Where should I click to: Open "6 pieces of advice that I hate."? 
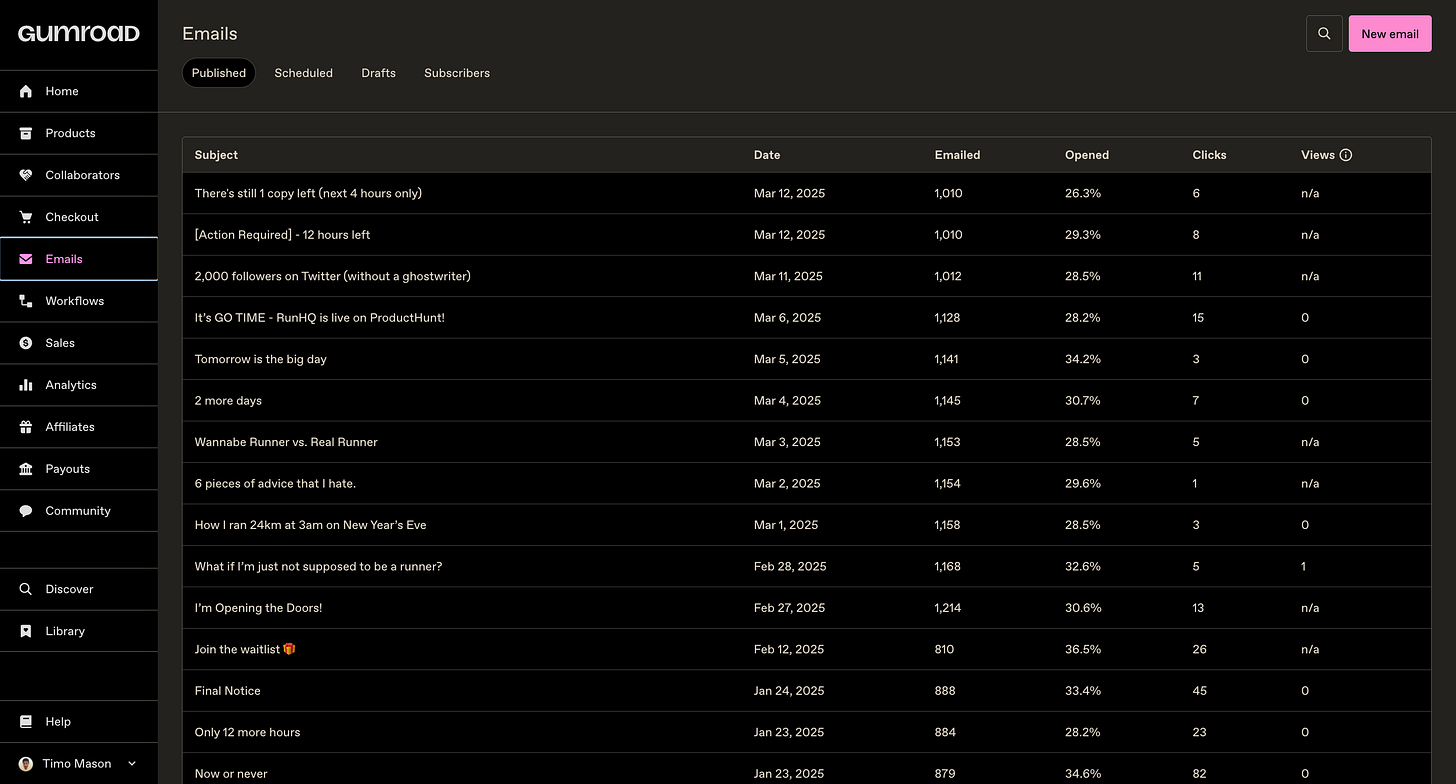(x=806, y=484)
